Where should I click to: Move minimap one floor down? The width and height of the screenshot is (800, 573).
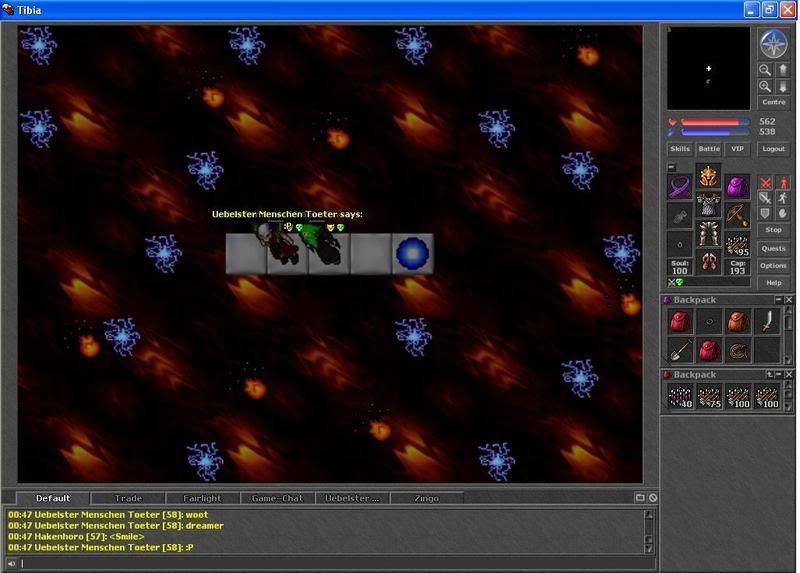pos(783,86)
